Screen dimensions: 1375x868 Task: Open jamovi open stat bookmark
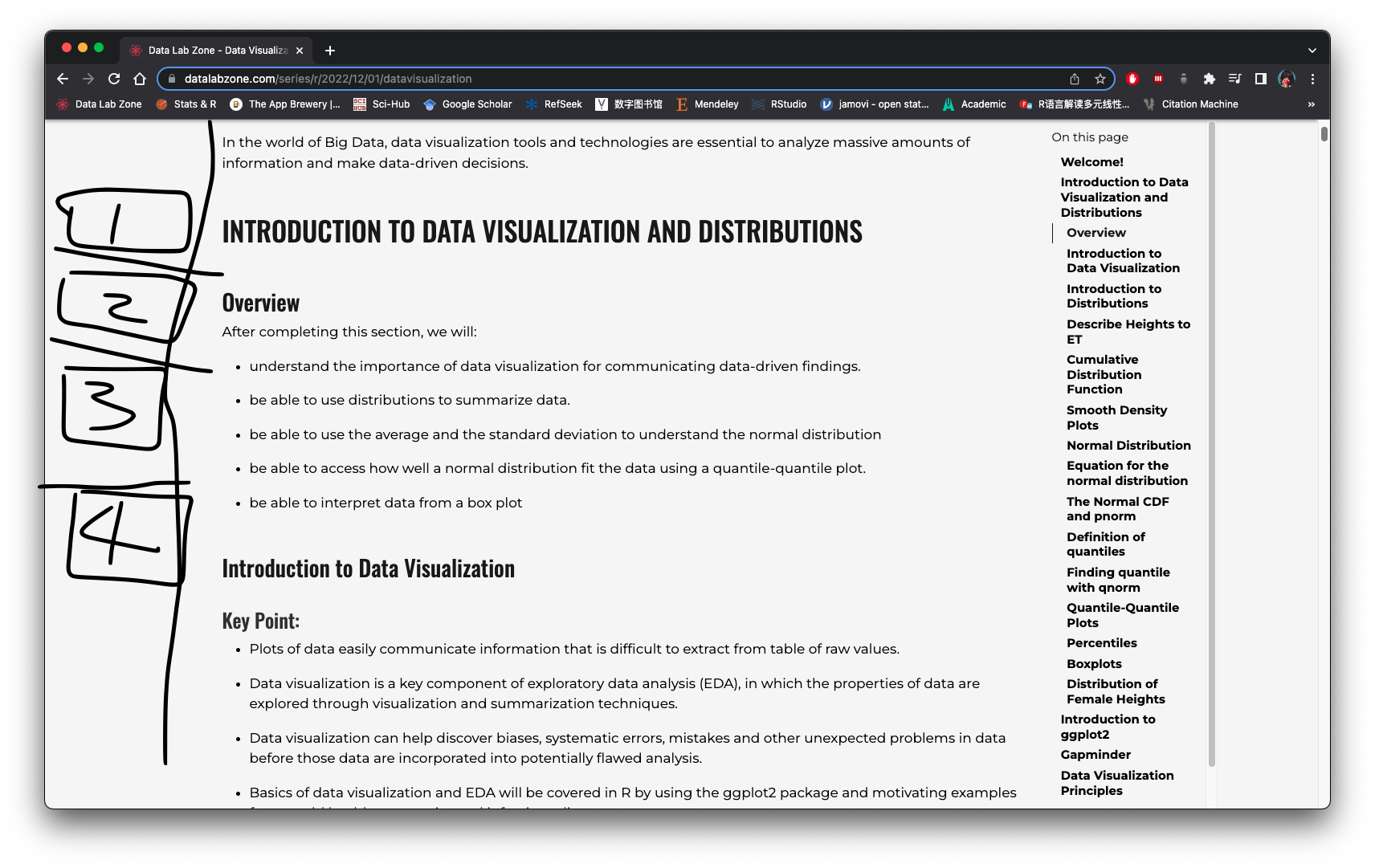(875, 104)
